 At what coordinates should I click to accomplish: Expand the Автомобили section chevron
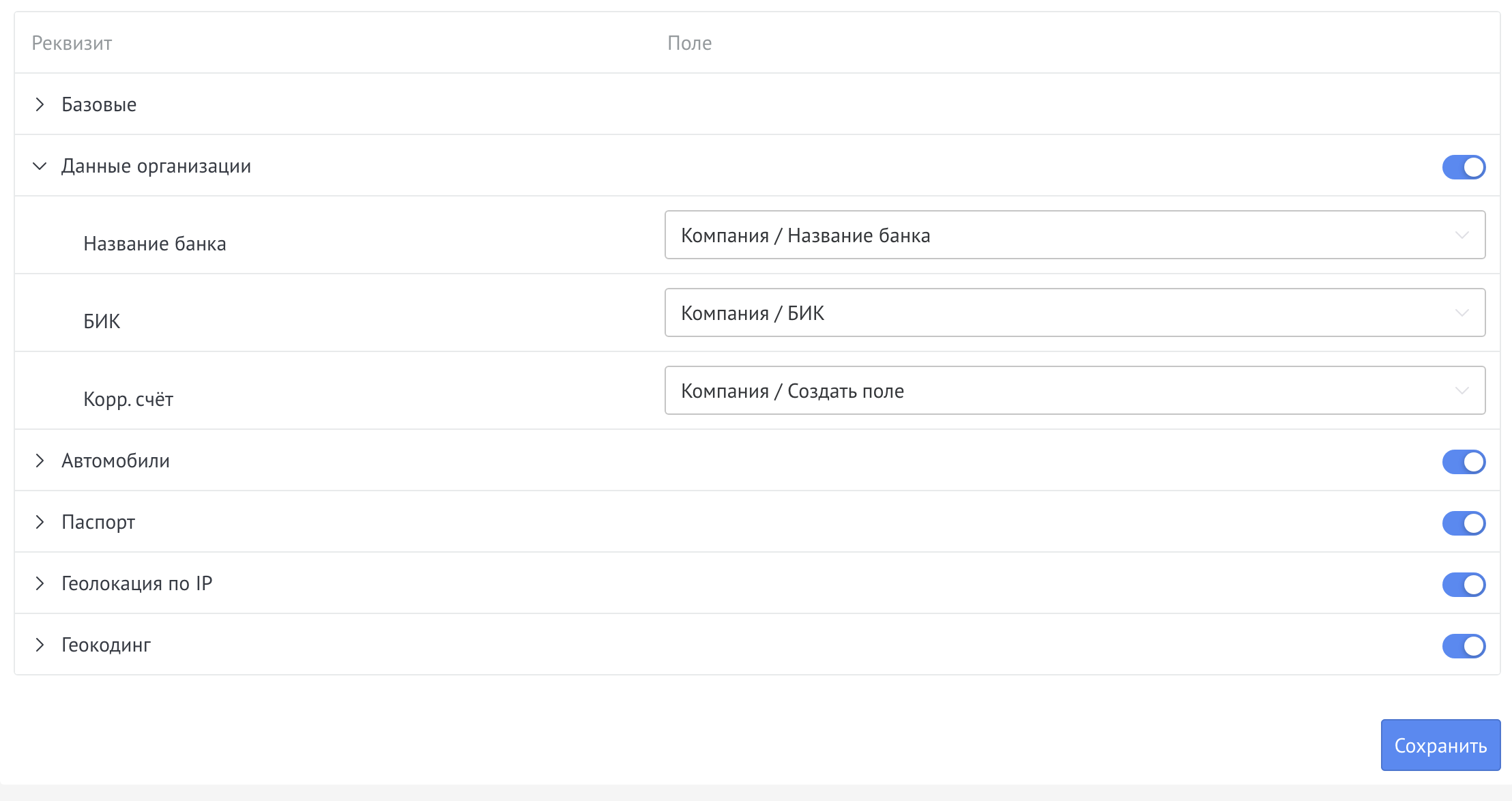pyautogui.click(x=40, y=461)
